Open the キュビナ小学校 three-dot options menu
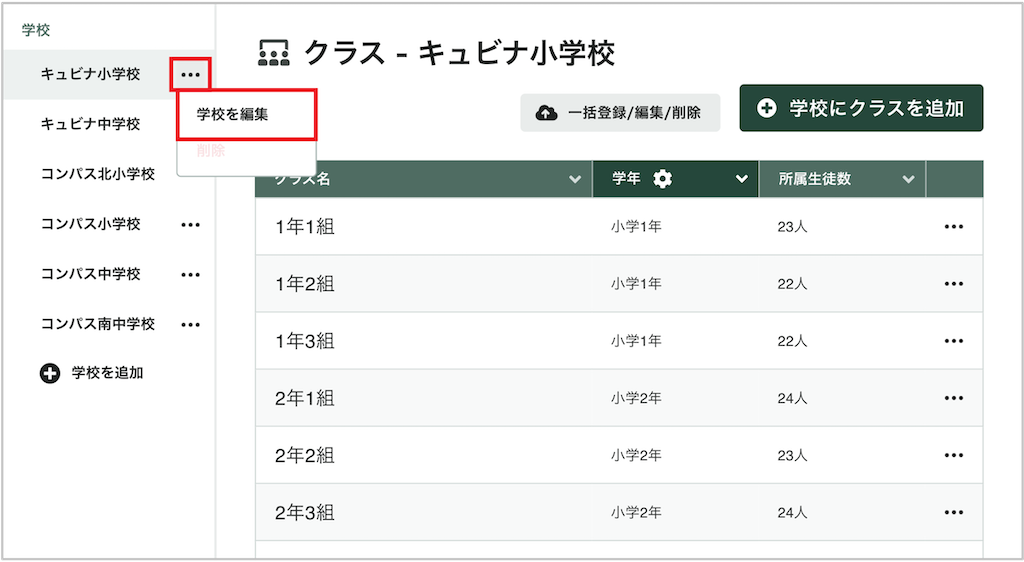This screenshot has width=1024, height=562. [x=190, y=75]
